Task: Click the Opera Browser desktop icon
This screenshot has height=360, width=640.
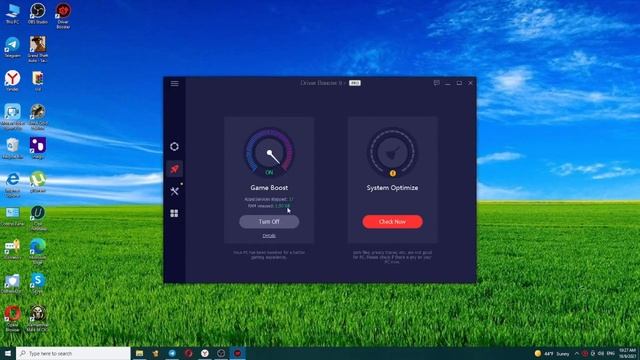Action: pyautogui.click(x=12, y=318)
